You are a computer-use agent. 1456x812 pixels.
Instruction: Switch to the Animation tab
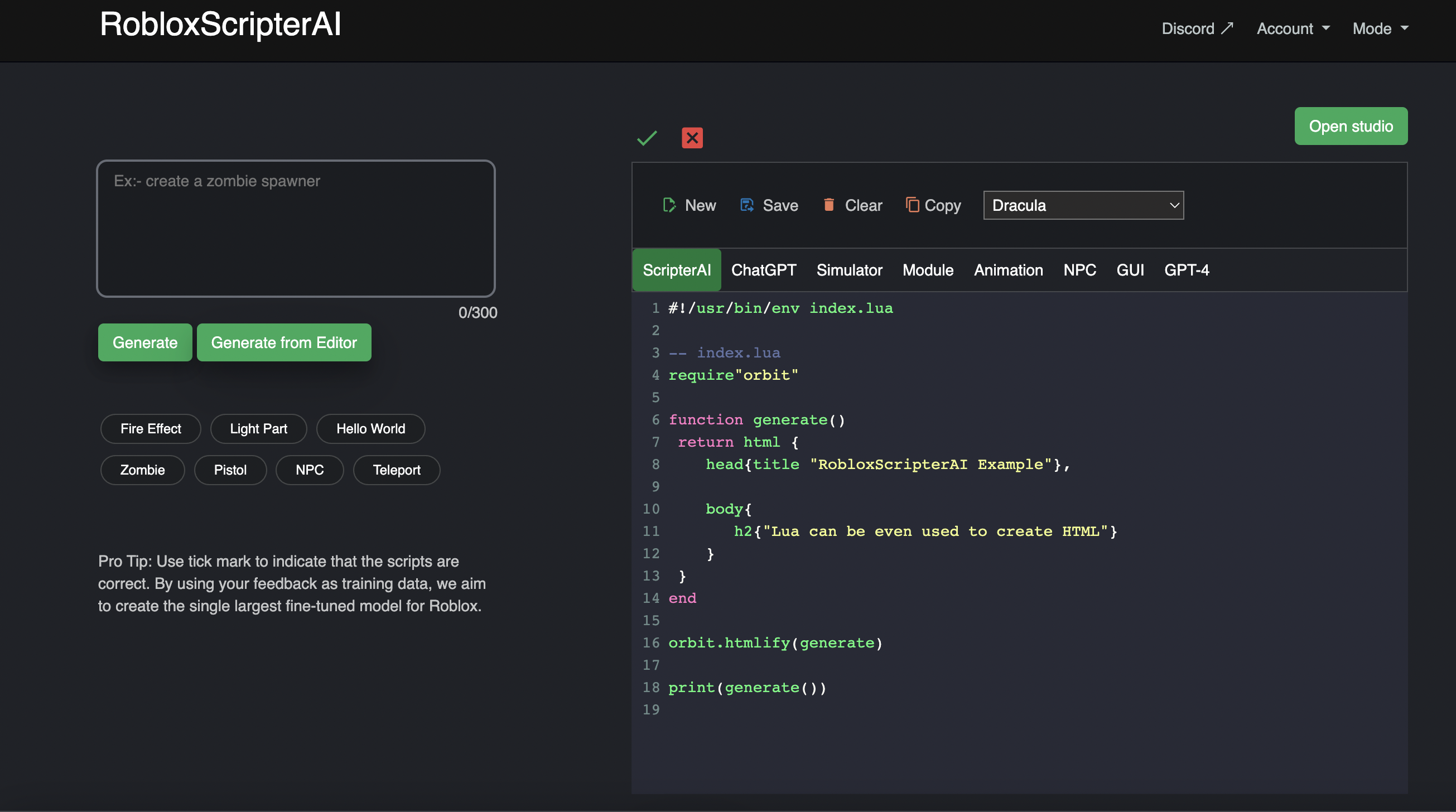(x=1009, y=269)
